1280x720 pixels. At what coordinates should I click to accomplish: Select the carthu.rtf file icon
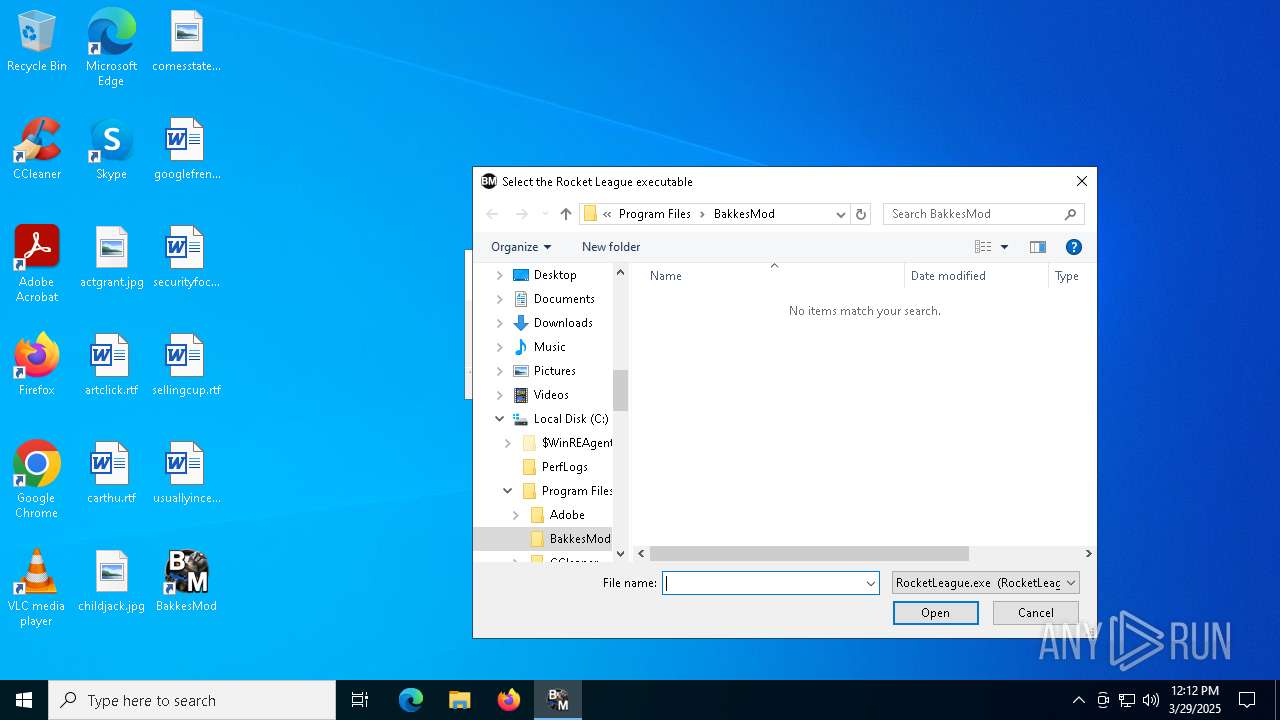111,474
